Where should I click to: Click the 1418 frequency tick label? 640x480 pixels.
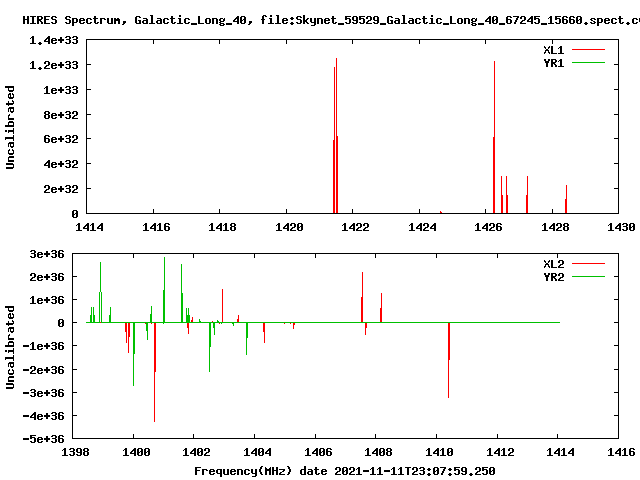pos(222,227)
